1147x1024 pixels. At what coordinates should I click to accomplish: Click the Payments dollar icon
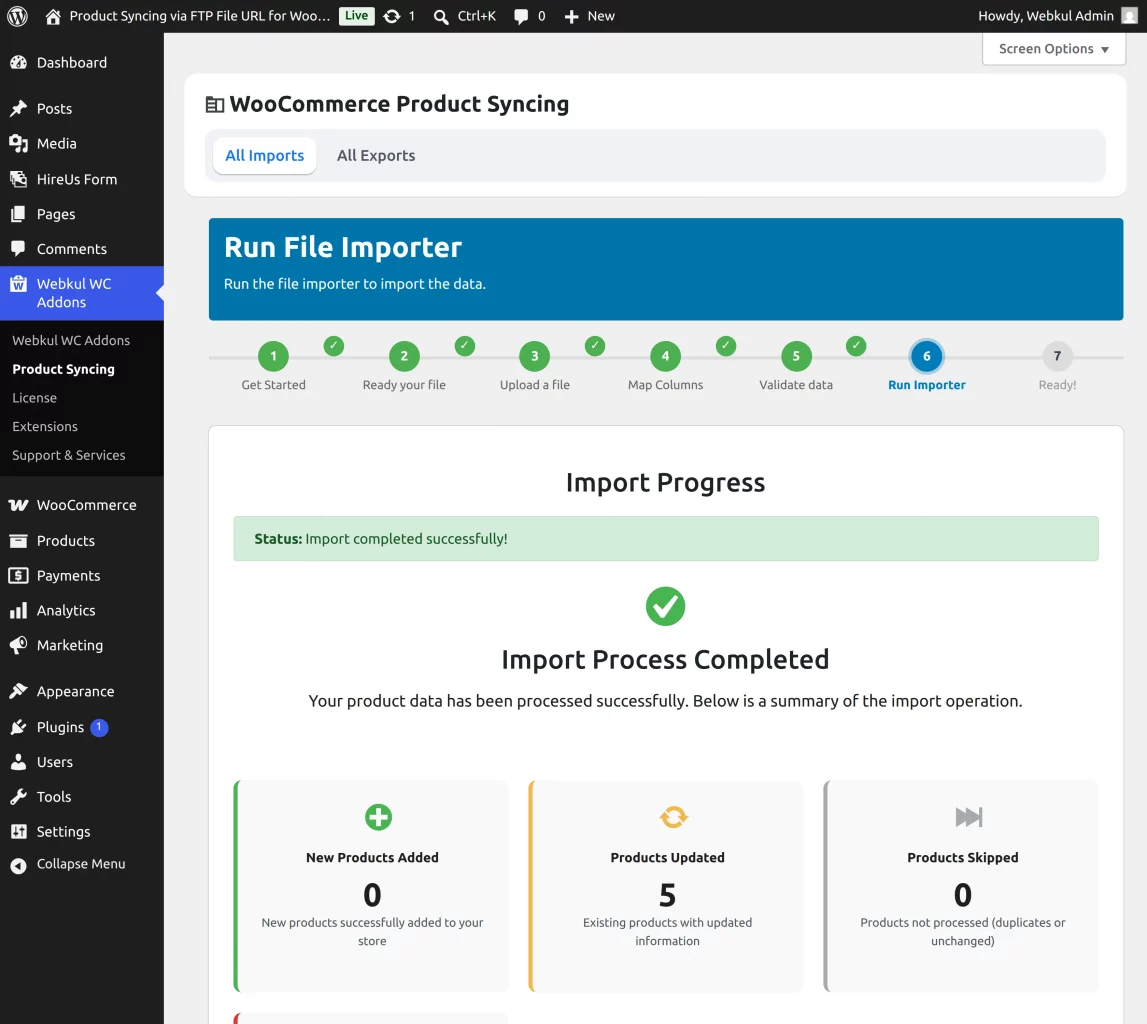[18, 576]
